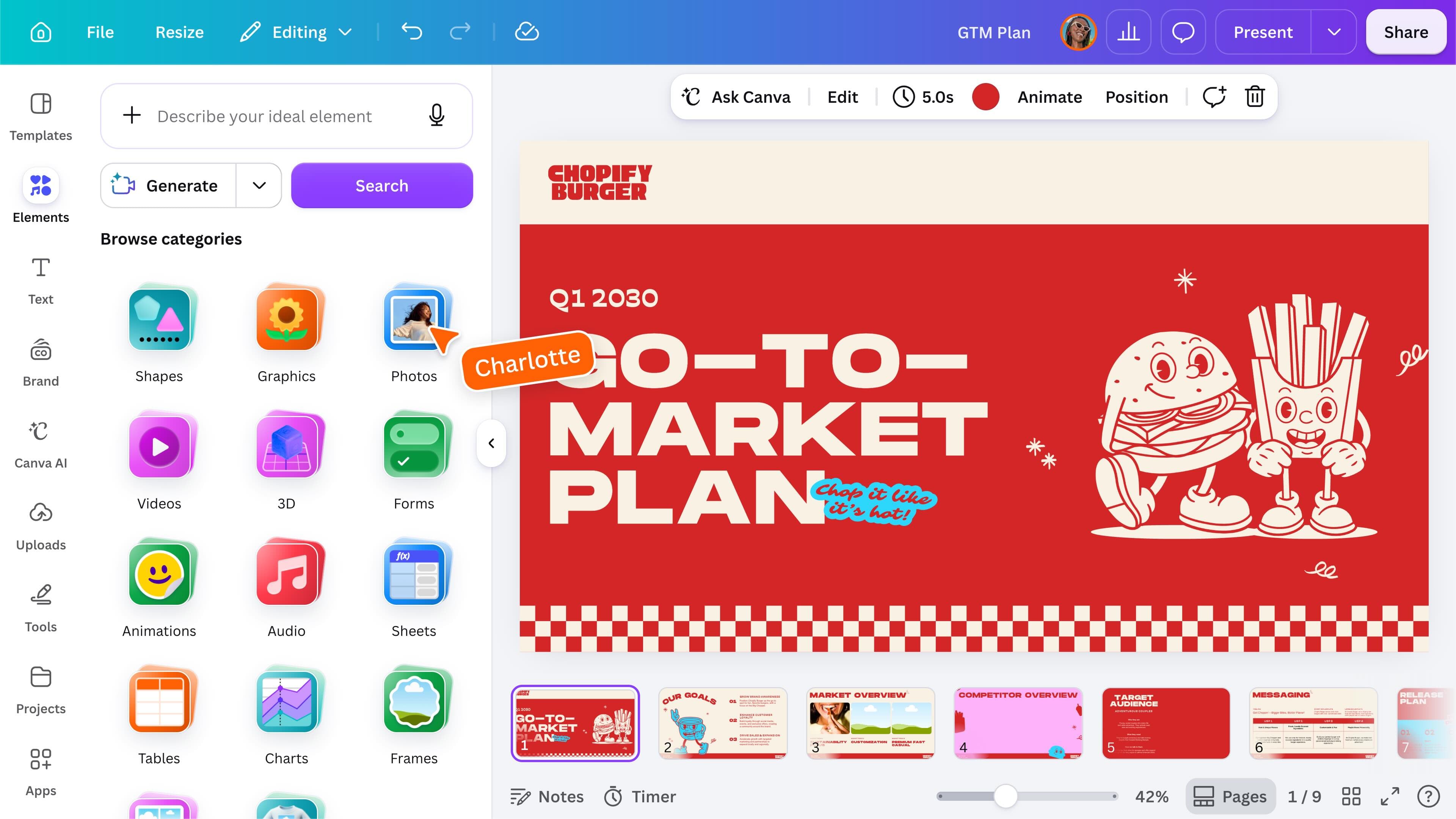Browse the Forms category
This screenshot has height=819, width=1456.
[x=414, y=461]
